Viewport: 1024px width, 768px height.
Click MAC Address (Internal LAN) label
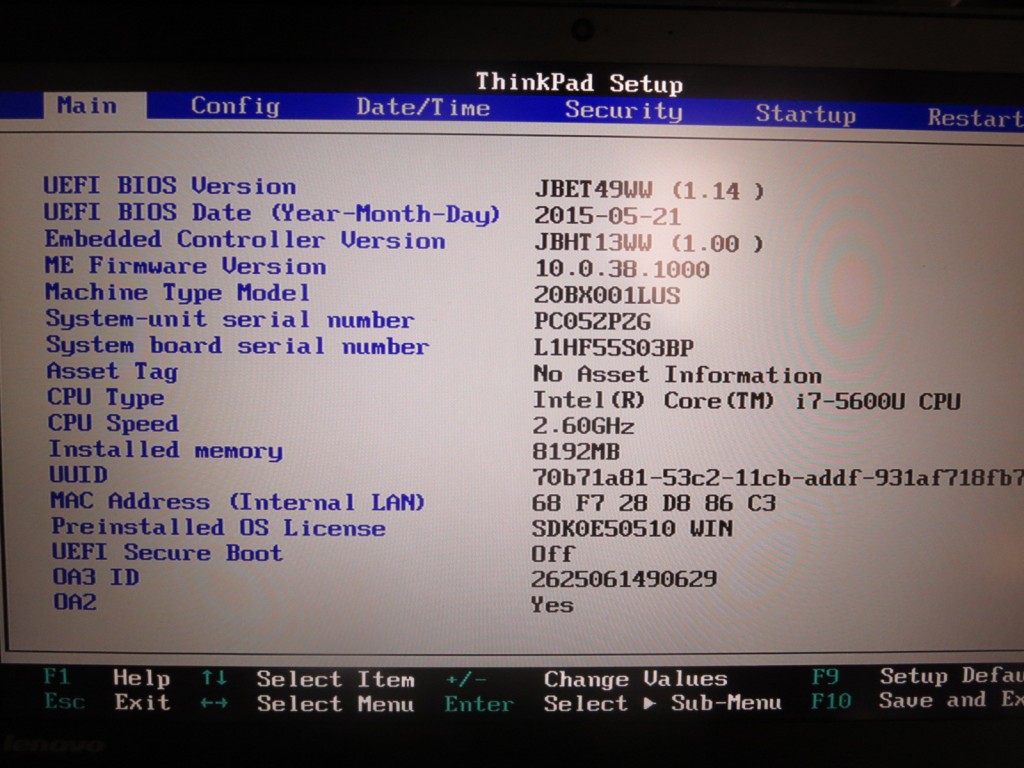pos(238,502)
